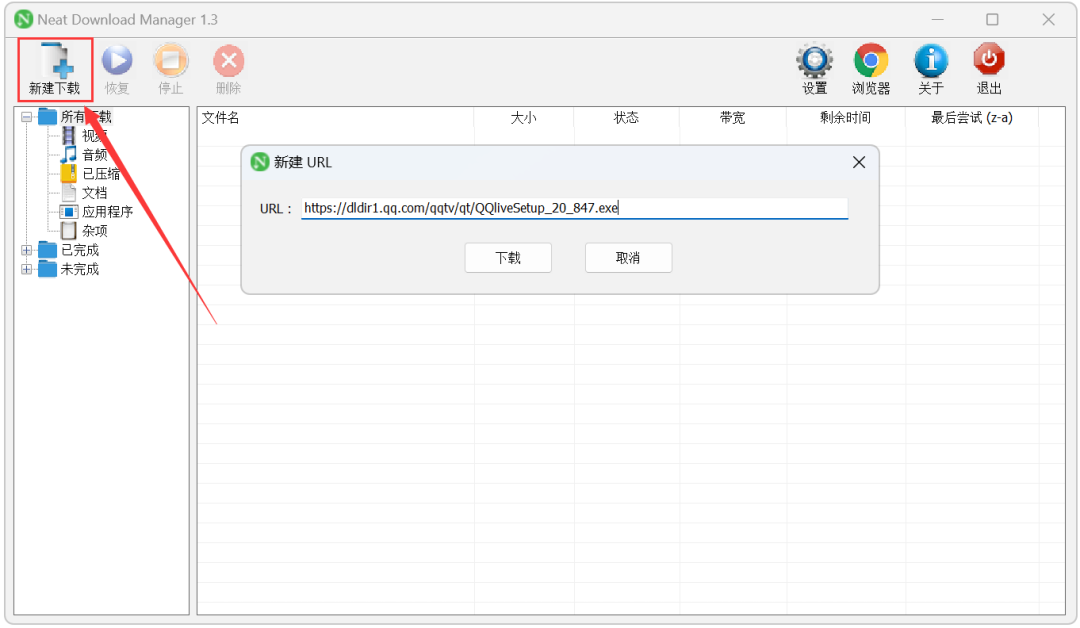Sort by 文件名 column header
This screenshot has height=628, width=1080.
(x=335, y=118)
